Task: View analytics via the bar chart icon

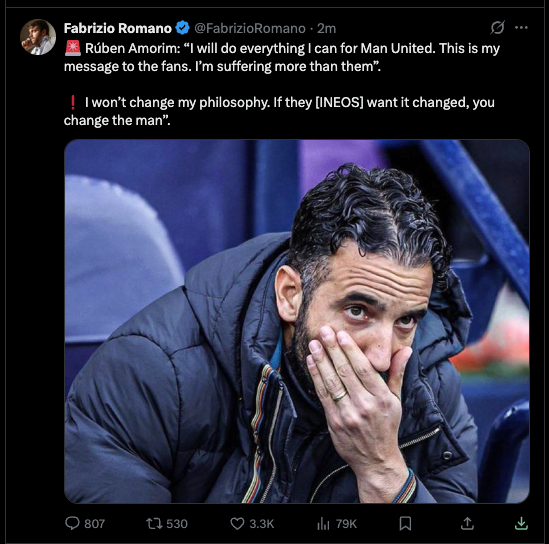Action: click(323, 524)
